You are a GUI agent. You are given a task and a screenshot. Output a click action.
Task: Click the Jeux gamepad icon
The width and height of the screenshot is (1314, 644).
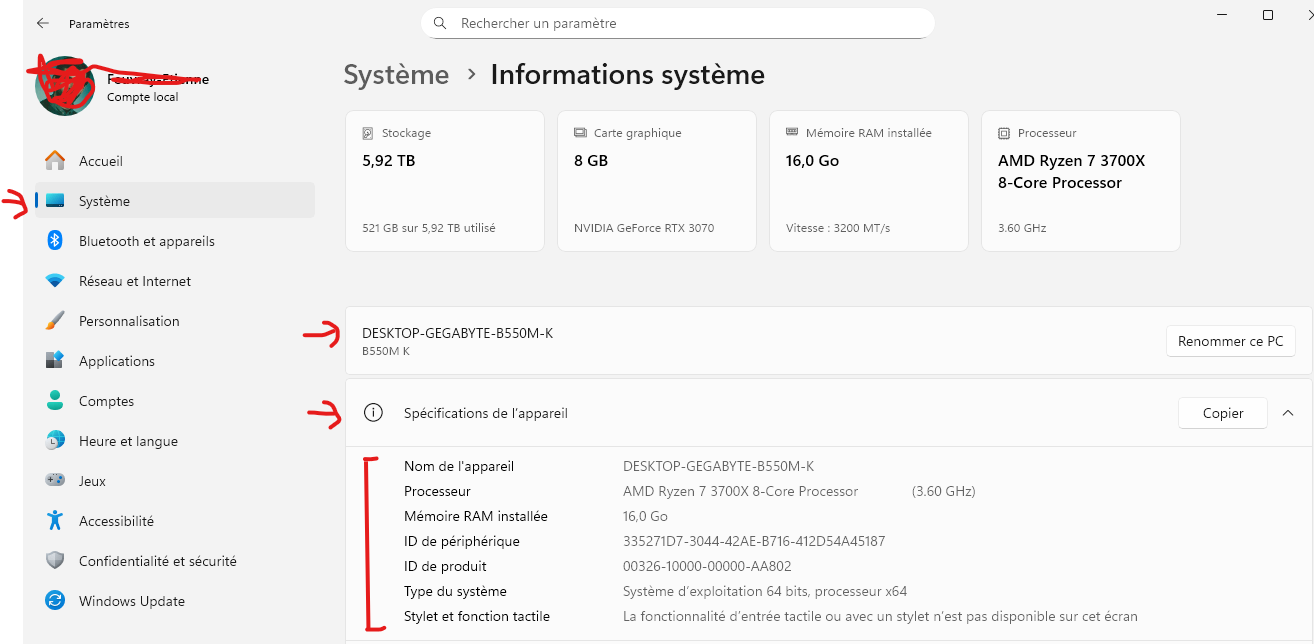55,481
